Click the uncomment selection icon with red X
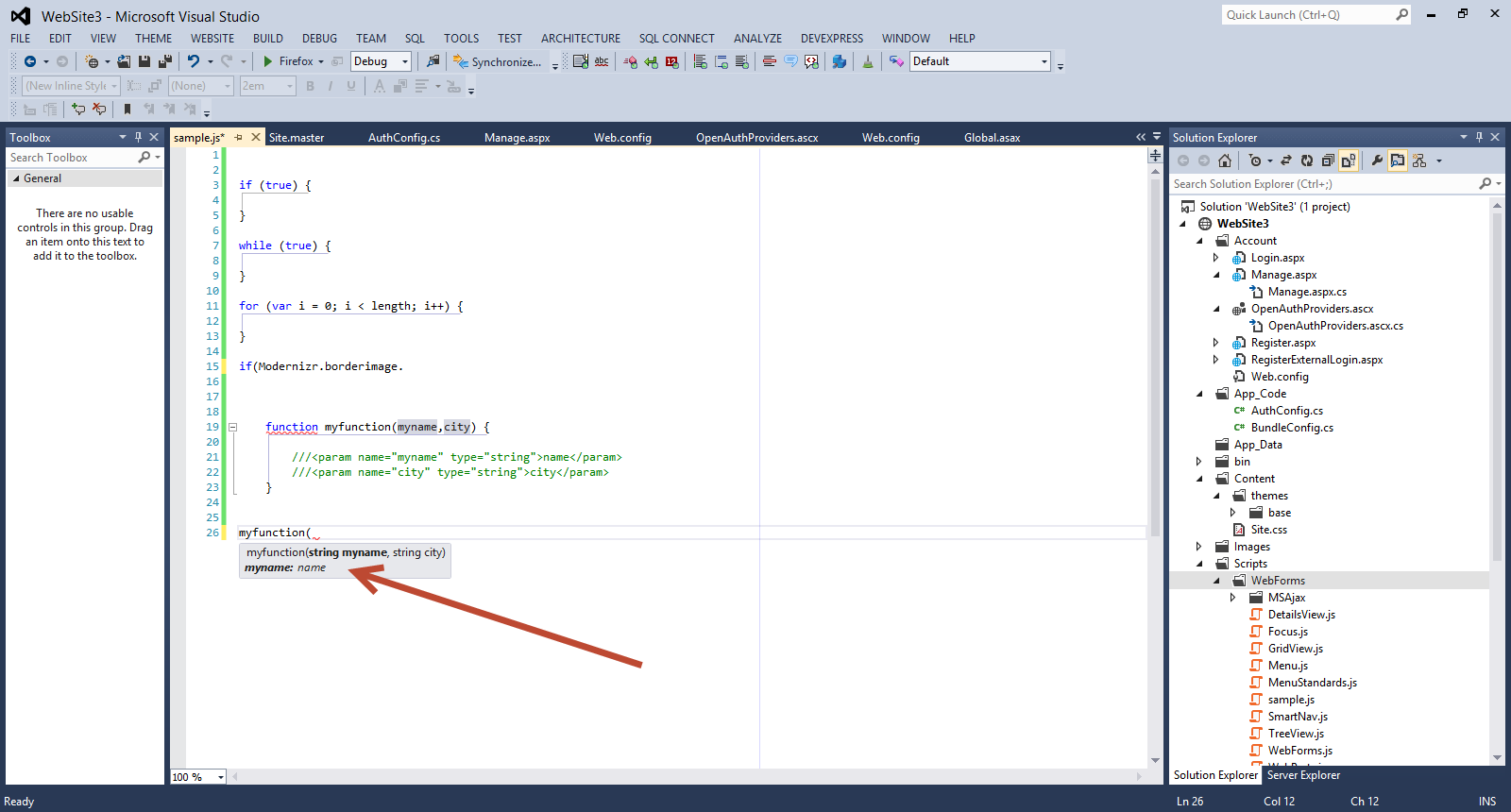Screen dimensions: 1511x812 tap(99, 110)
